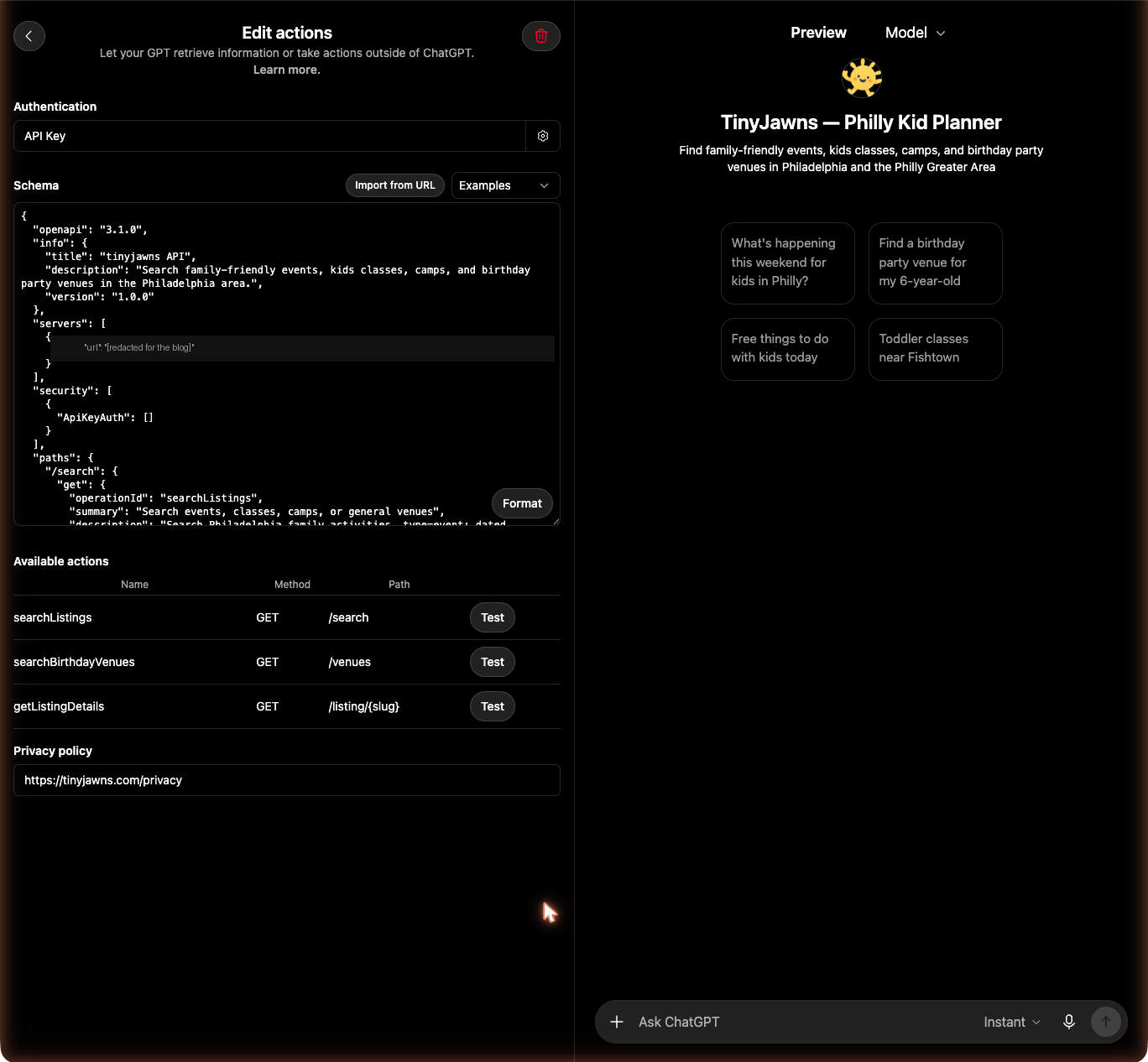Open the API Key authentication field
This screenshot has height=1062, width=1148.
(x=269, y=136)
